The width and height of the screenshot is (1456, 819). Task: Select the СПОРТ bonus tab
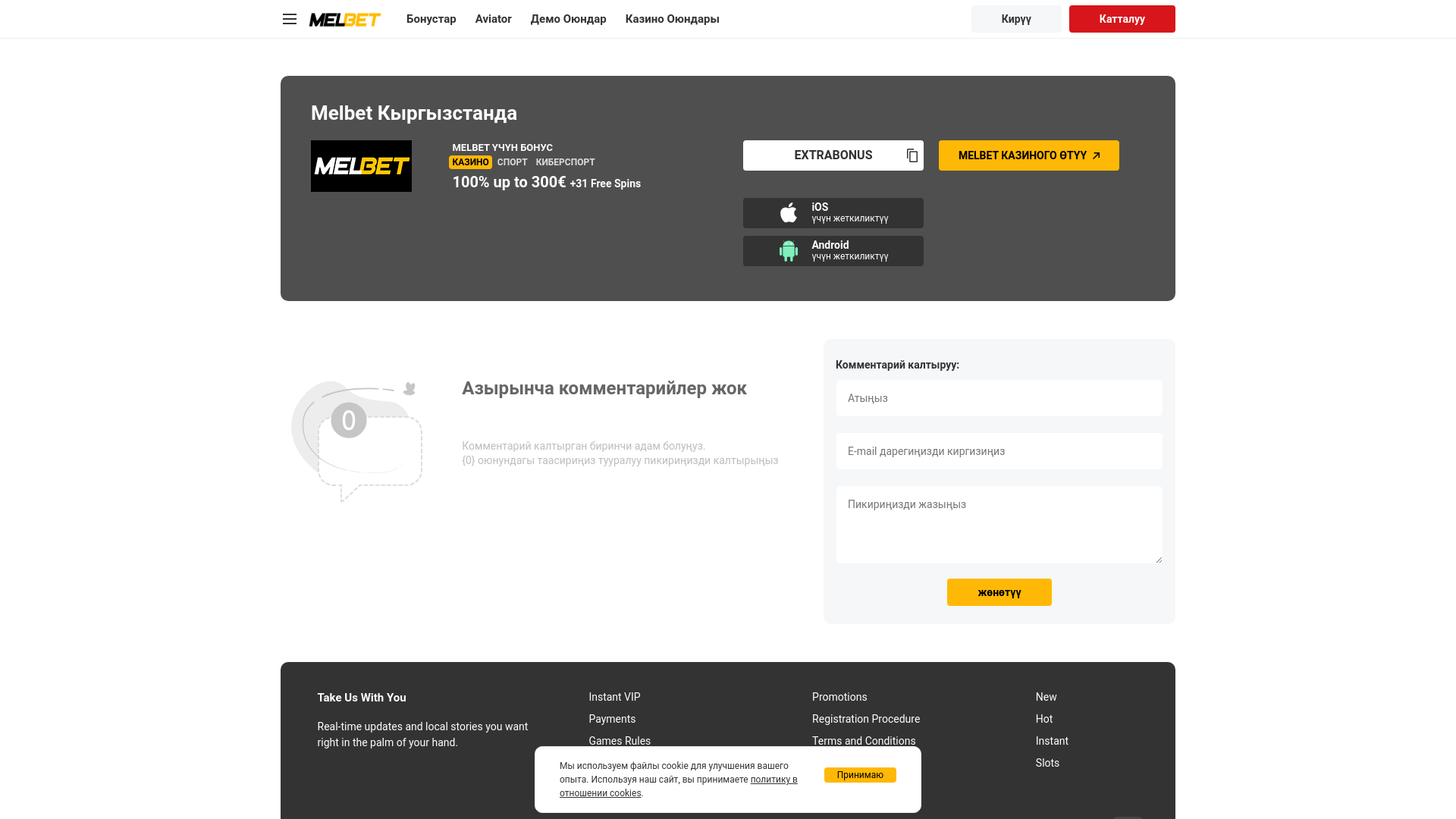[513, 162]
